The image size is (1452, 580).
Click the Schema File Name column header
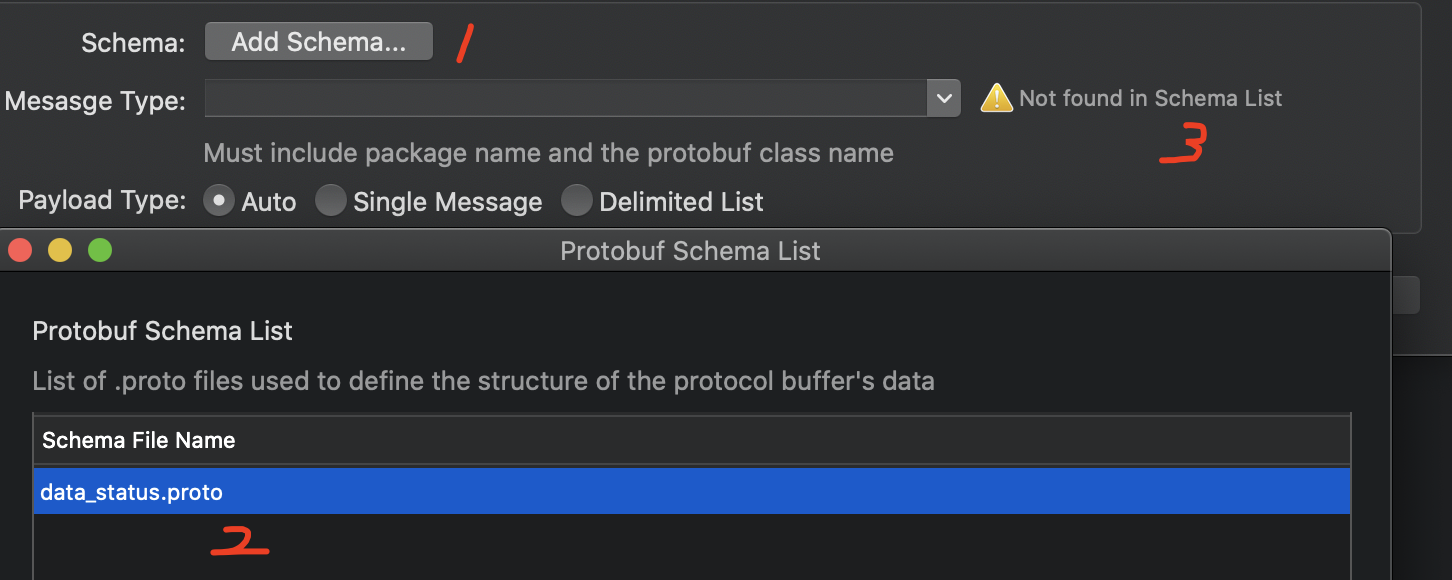tap(137, 440)
